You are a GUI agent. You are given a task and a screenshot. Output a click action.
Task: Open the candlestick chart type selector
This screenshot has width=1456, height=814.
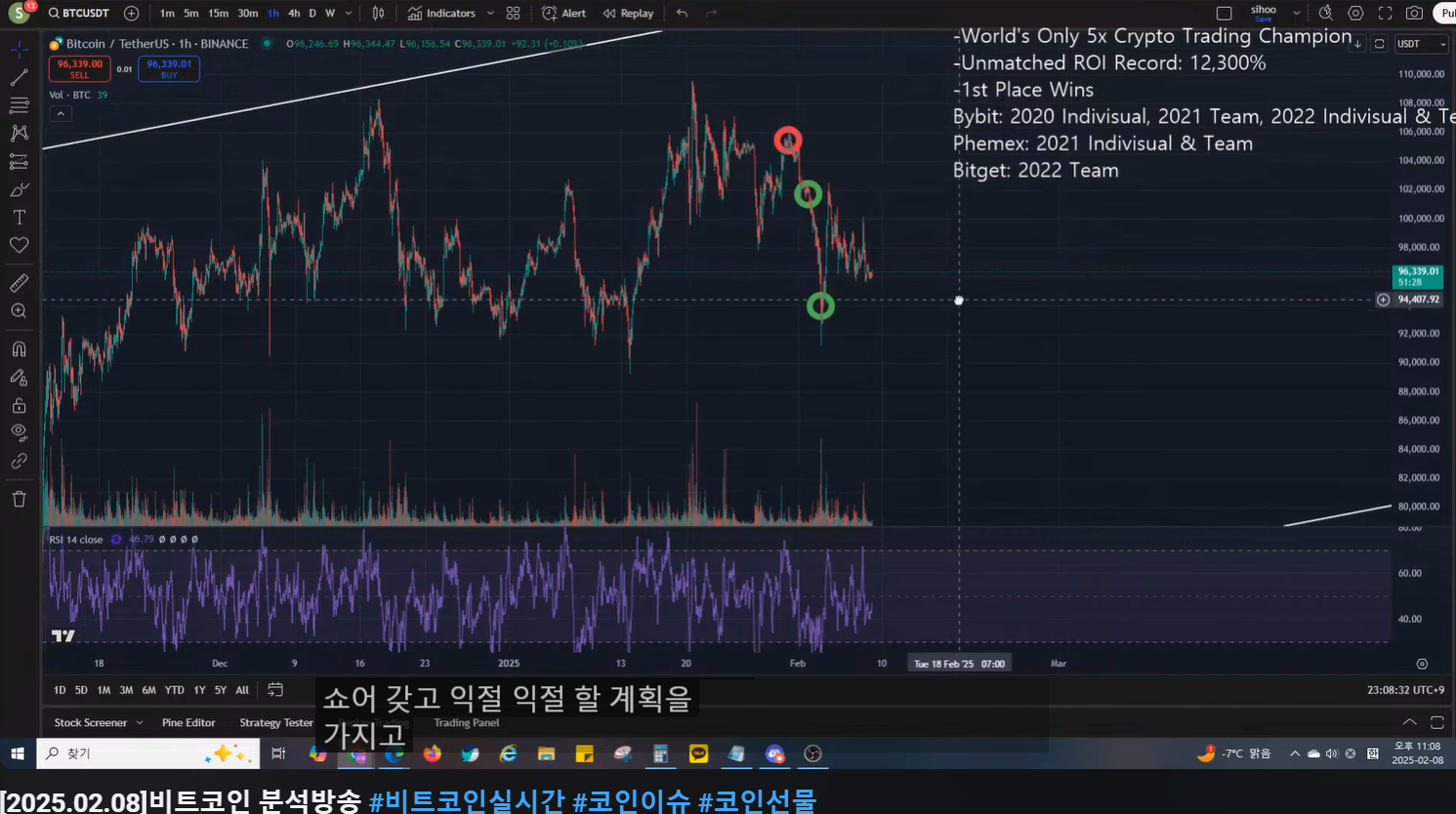(378, 14)
